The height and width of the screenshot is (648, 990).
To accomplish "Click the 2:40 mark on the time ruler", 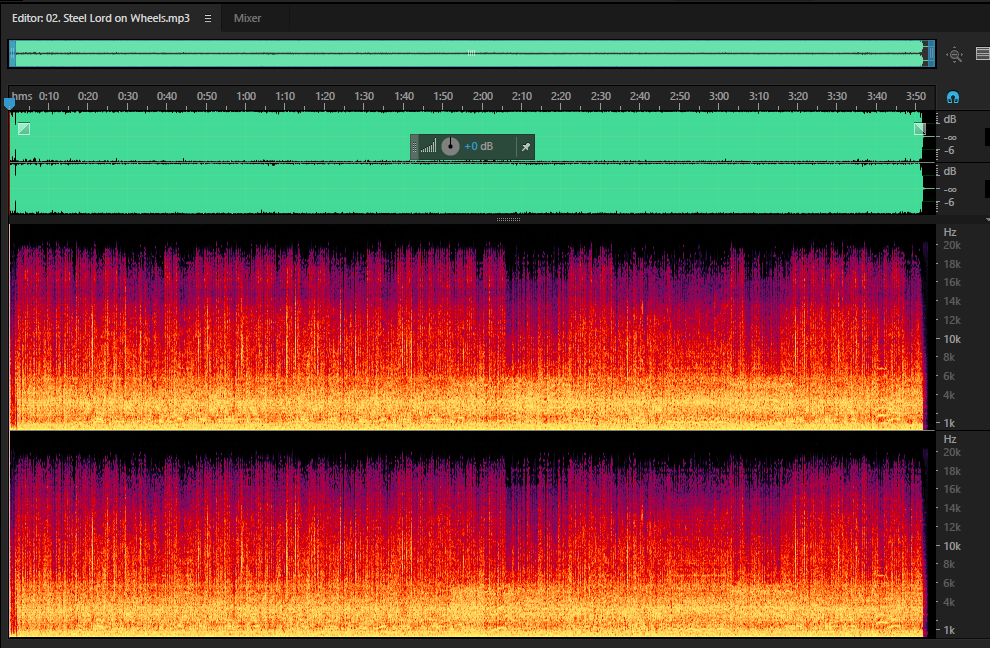I will [640, 96].
